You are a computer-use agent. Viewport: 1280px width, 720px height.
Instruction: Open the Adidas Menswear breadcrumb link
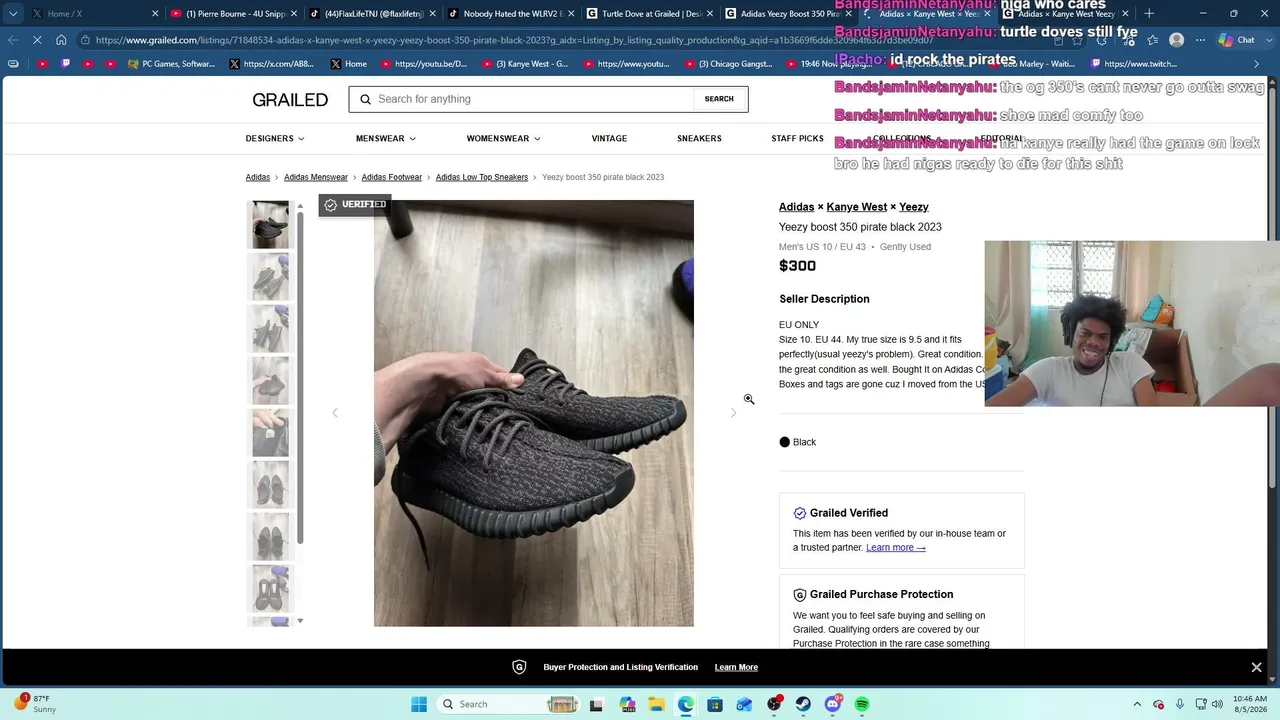pos(316,178)
